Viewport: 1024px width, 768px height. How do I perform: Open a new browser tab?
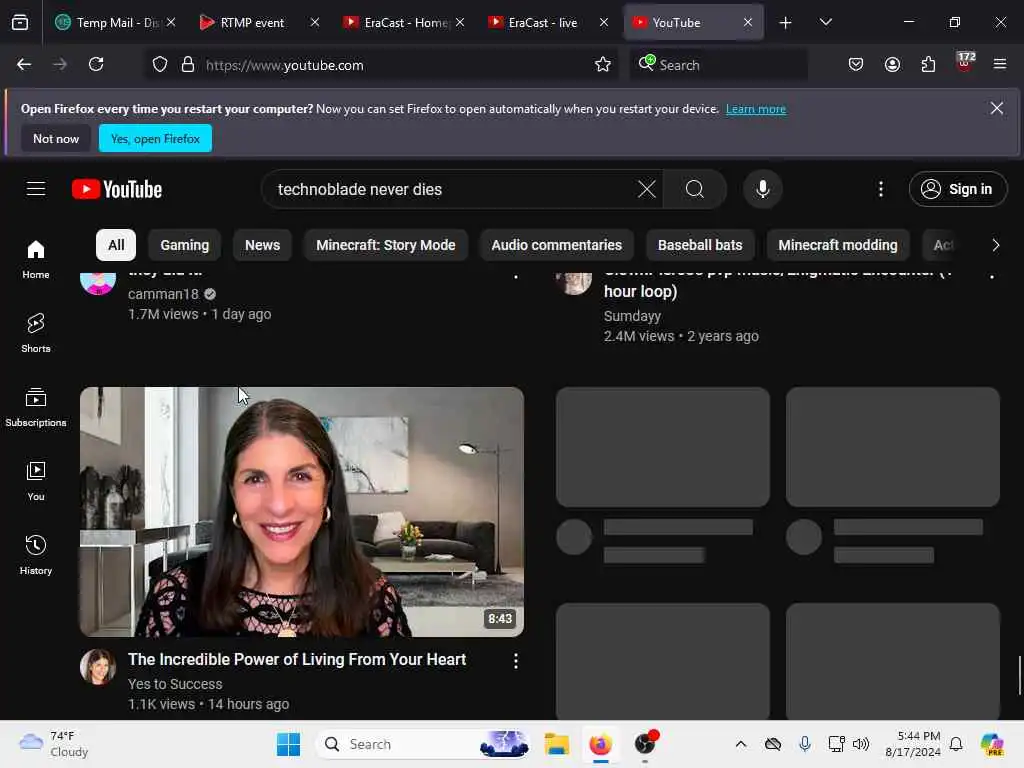click(x=785, y=23)
